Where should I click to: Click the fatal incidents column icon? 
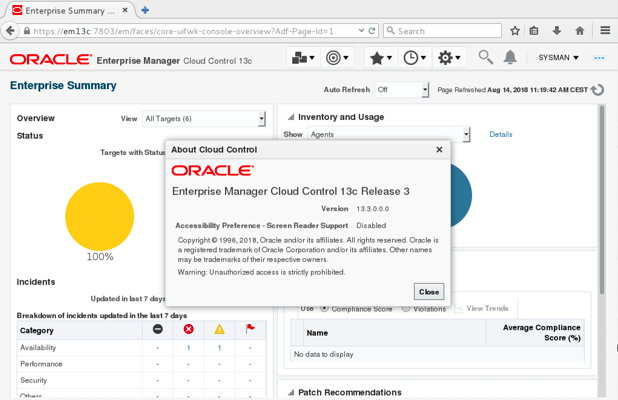[x=158, y=329]
